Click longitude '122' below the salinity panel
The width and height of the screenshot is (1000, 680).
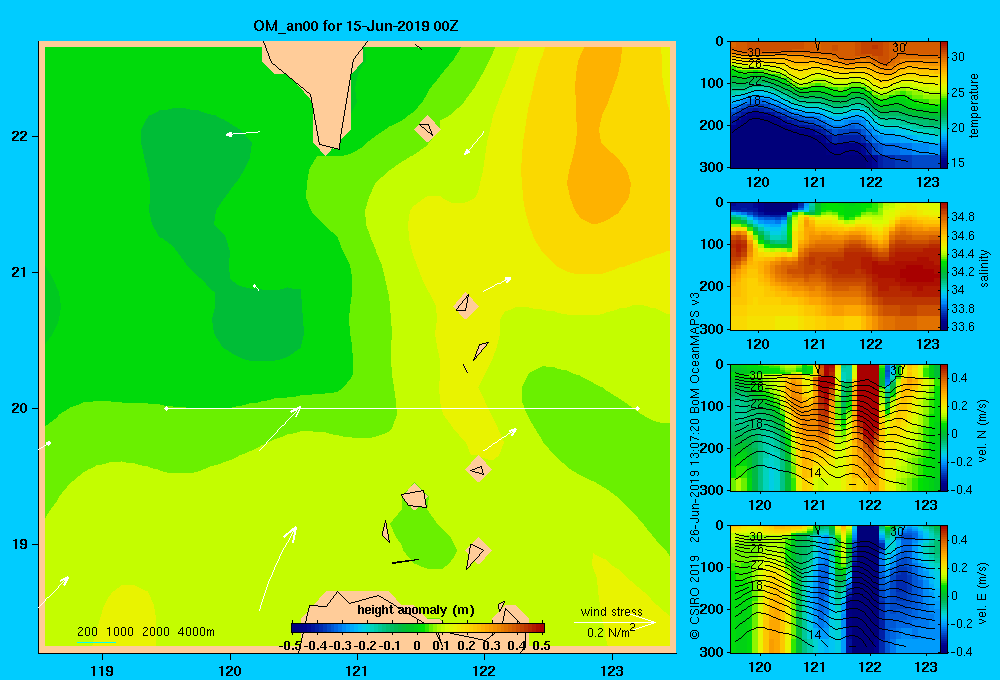(x=871, y=344)
